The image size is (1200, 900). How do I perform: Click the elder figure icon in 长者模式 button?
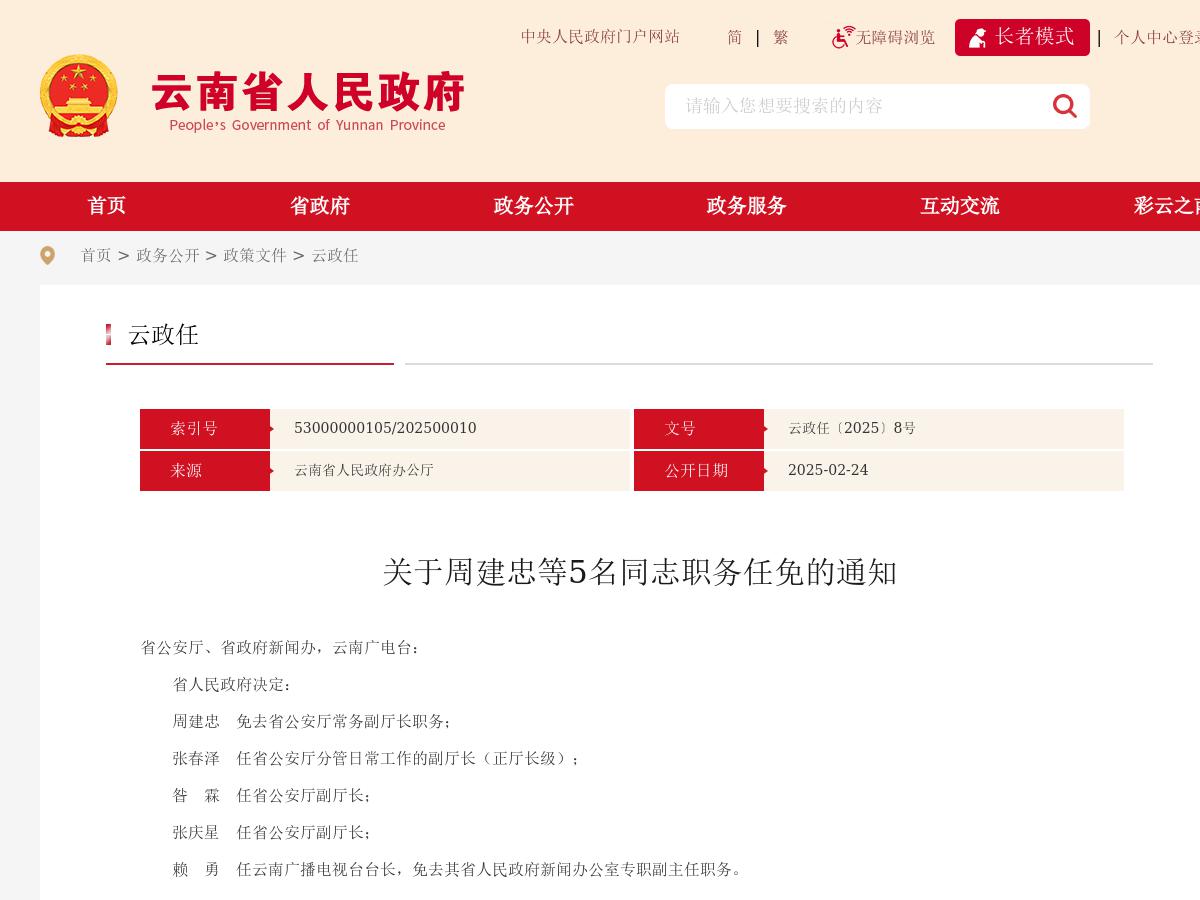pyautogui.click(x=978, y=37)
